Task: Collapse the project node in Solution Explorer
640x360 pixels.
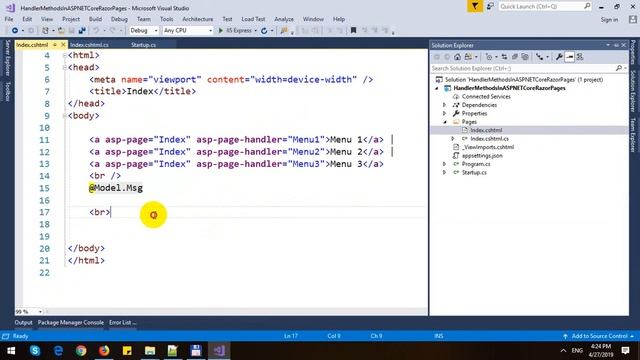Action: coord(437,88)
